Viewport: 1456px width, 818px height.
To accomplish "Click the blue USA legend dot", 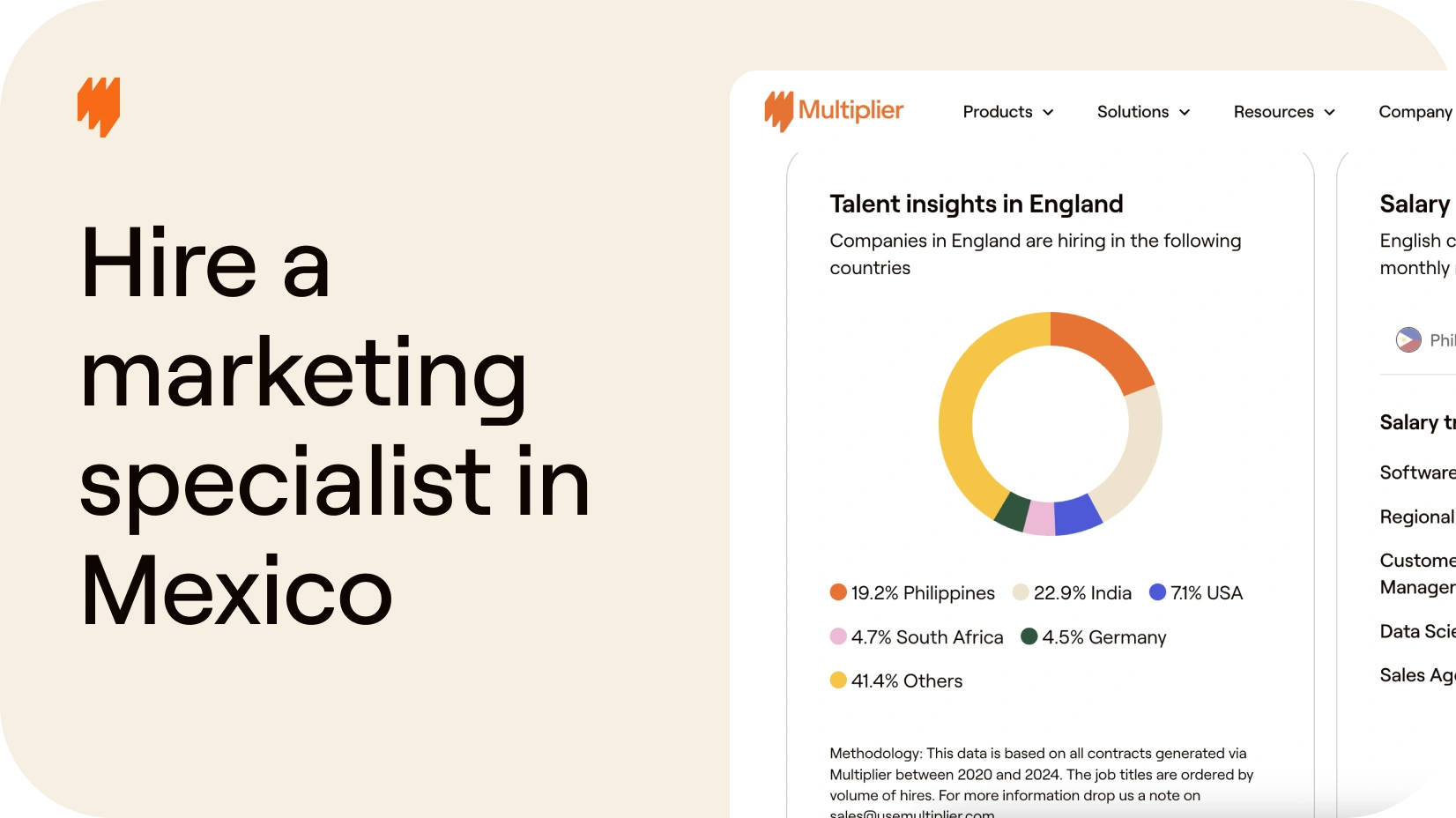I will click(x=1158, y=592).
